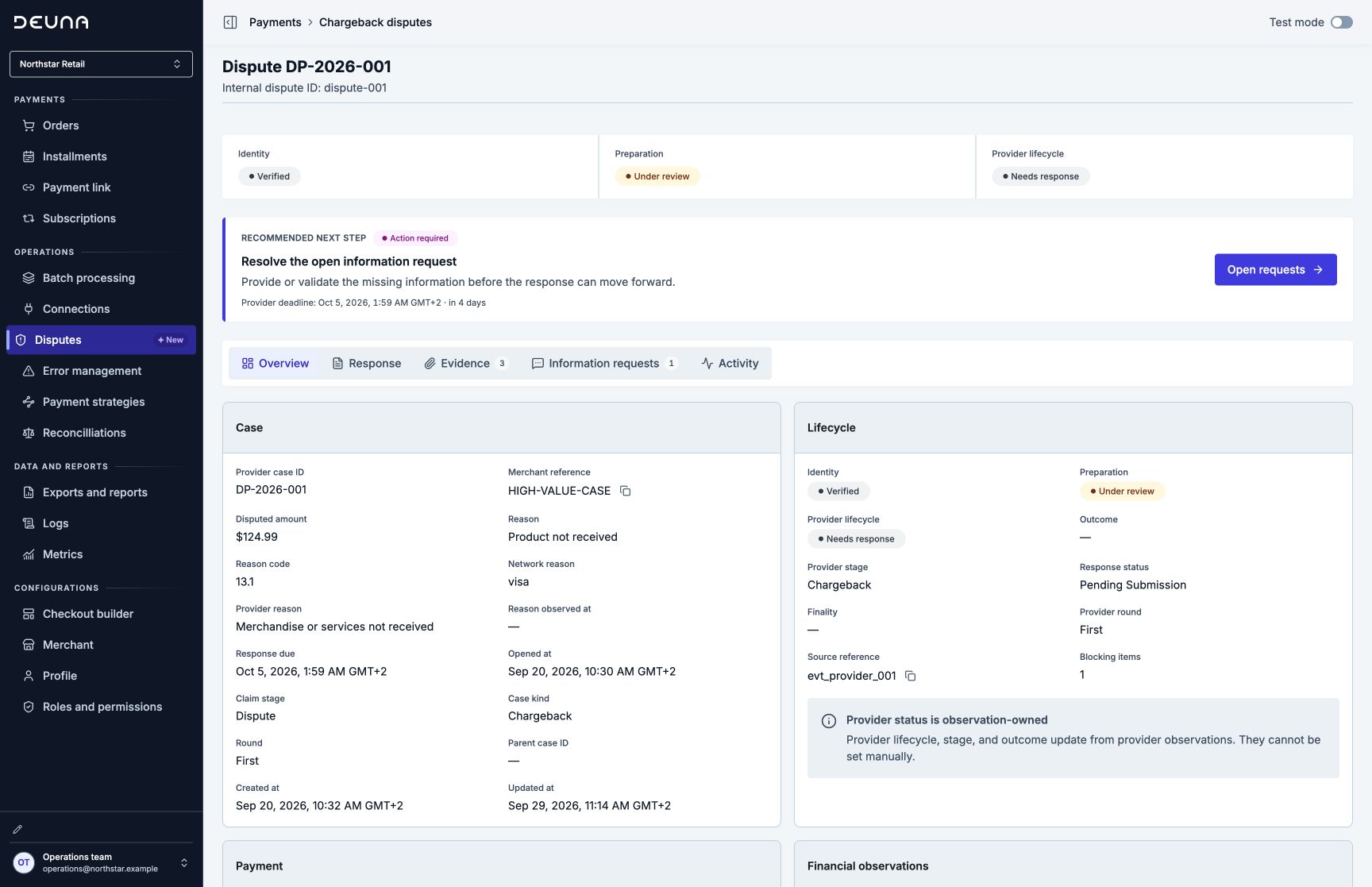Click 'Product not received' reason text
Image resolution: width=1372 pixels, height=887 pixels.
coord(563,537)
